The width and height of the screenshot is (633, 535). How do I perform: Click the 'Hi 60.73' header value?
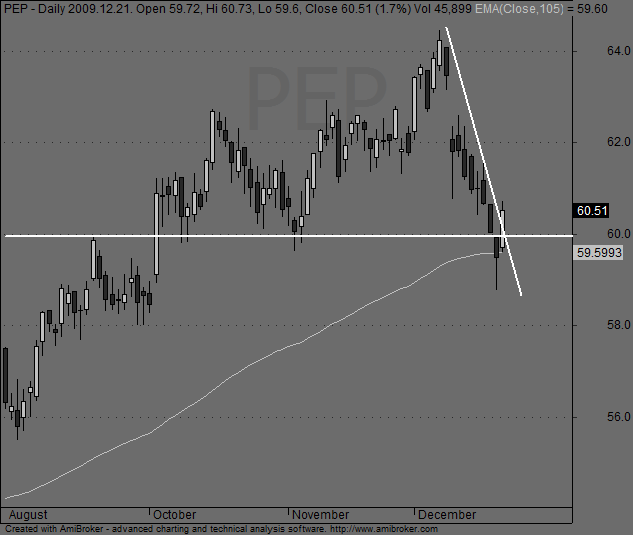[x=230, y=8]
